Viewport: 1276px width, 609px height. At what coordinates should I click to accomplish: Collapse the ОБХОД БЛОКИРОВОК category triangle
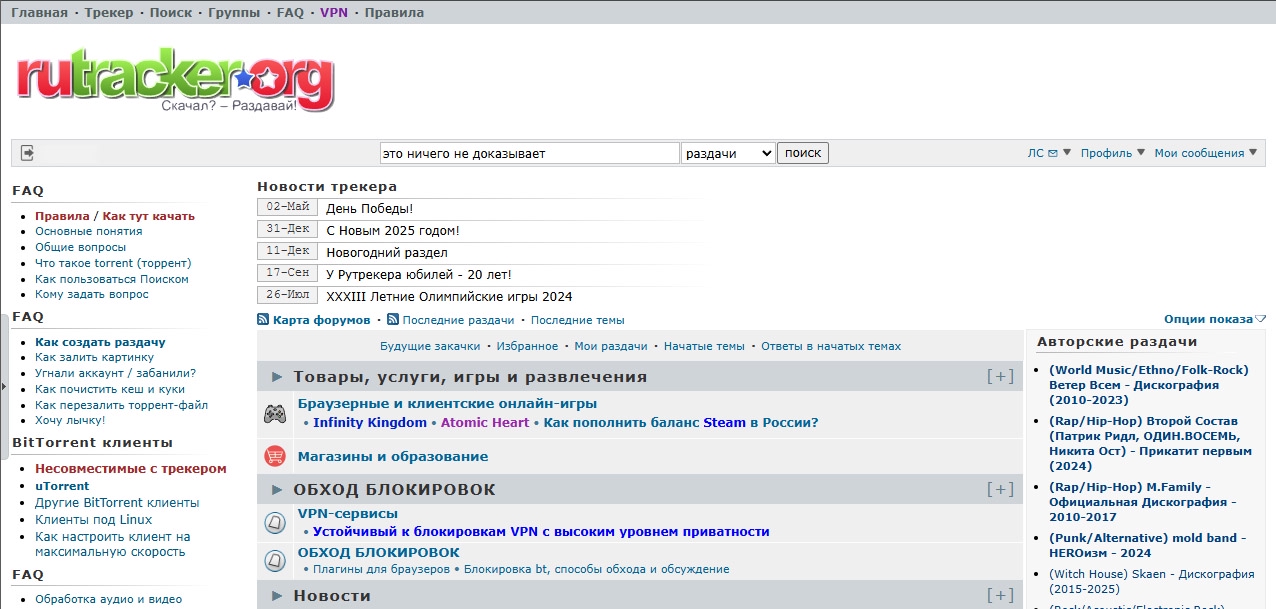click(x=277, y=490)
